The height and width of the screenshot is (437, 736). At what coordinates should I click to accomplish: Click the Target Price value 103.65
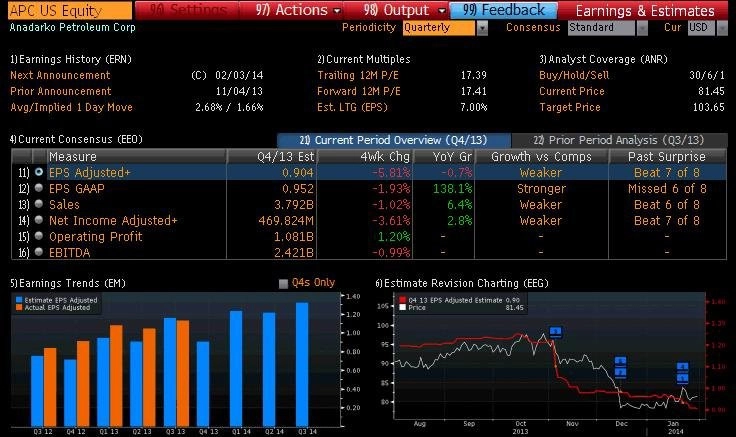click(709, 107)
